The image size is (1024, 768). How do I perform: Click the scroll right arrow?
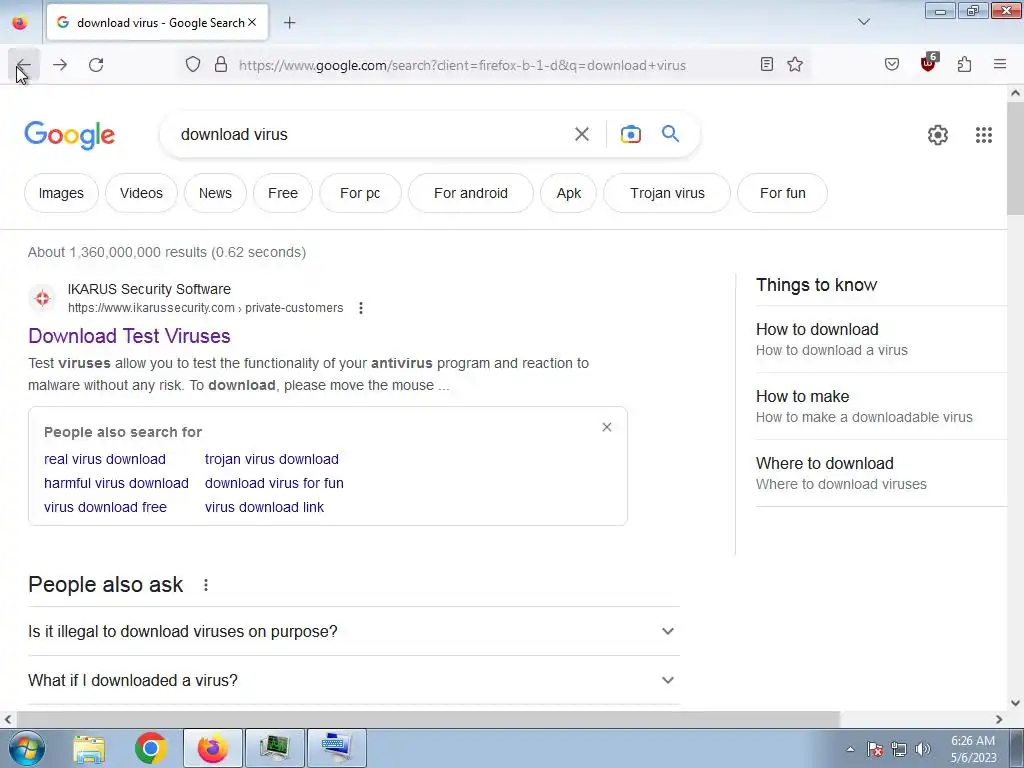pyautogui.click(x=999, y=719)
